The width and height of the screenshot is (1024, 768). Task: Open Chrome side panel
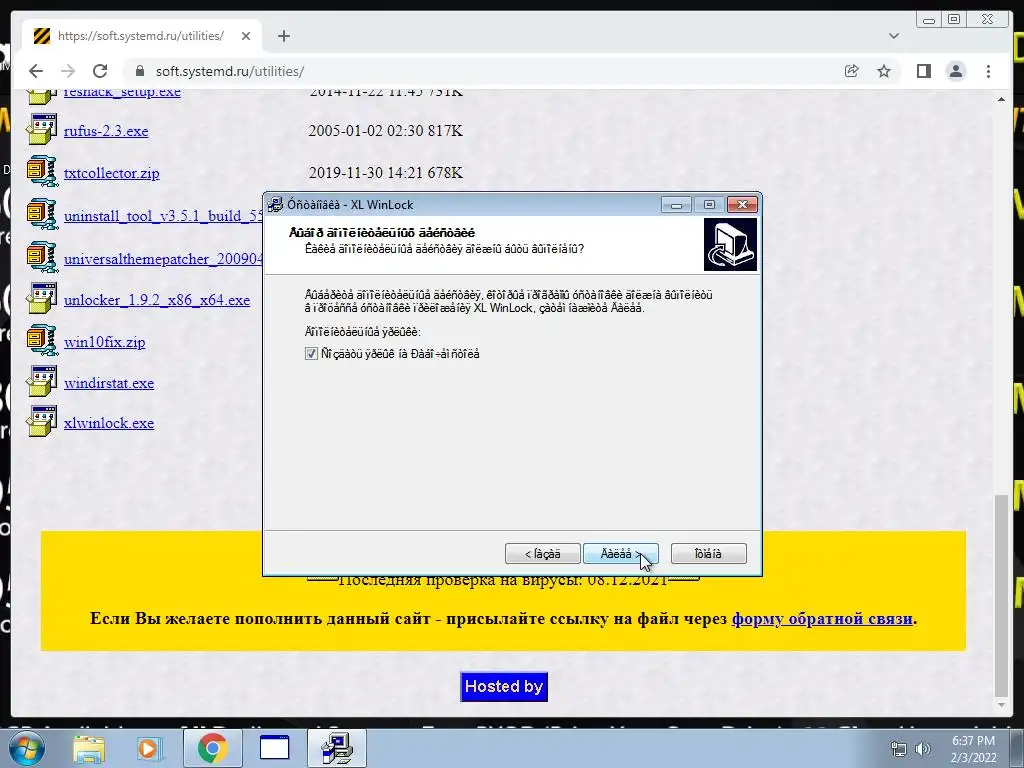[923, 71]
